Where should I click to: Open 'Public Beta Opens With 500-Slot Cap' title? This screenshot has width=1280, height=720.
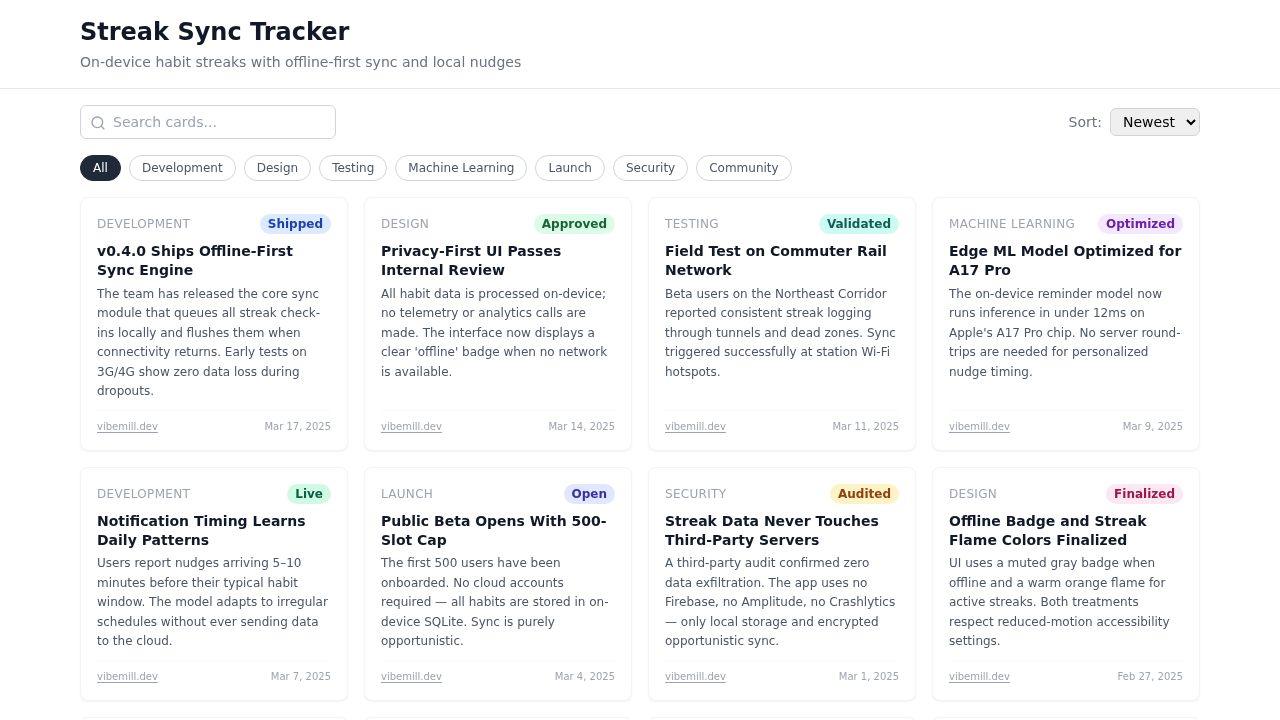494,531
